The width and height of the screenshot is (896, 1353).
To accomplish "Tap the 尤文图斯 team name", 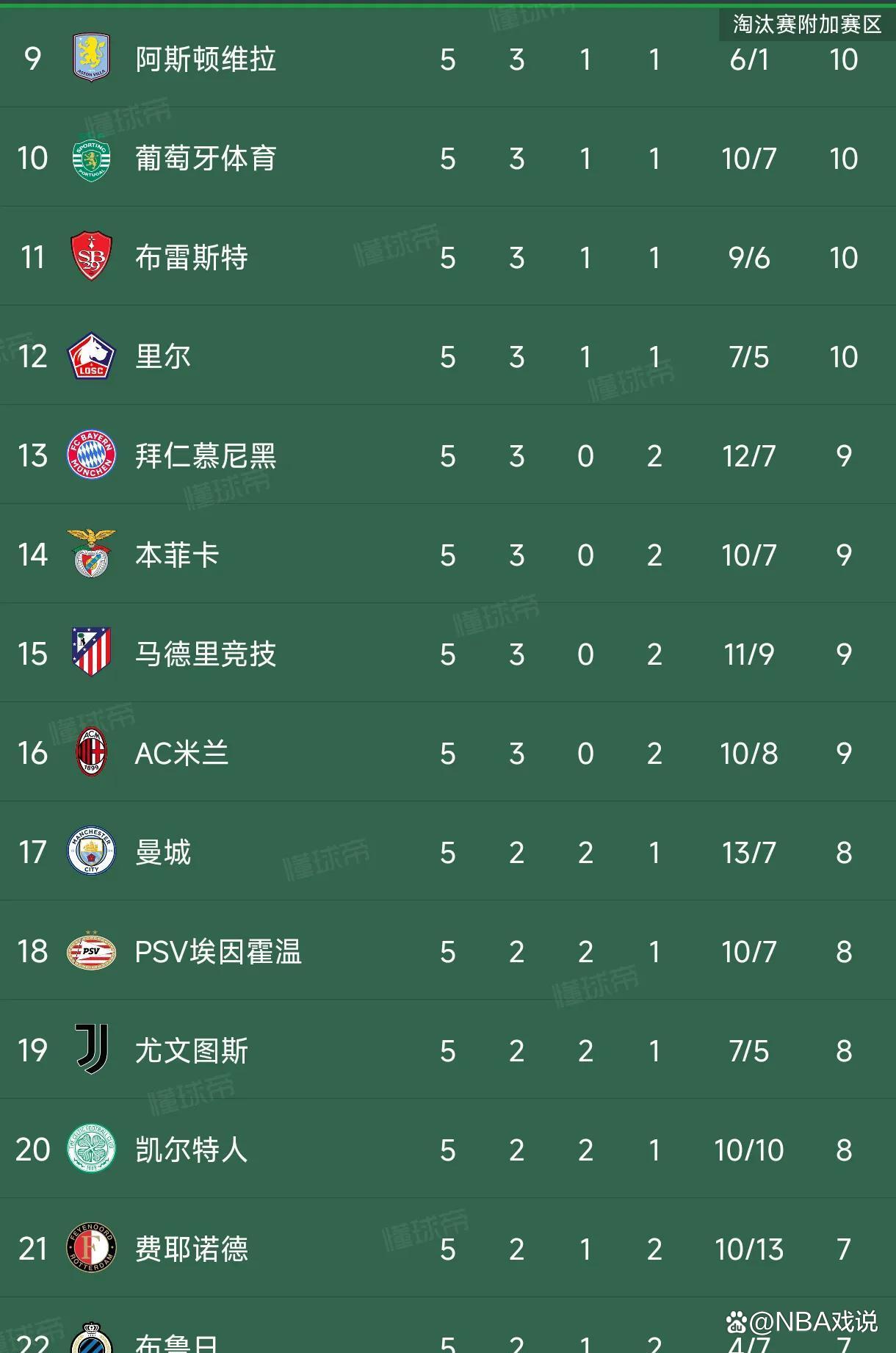I will pyautogui.click(x=192, y=1050).
